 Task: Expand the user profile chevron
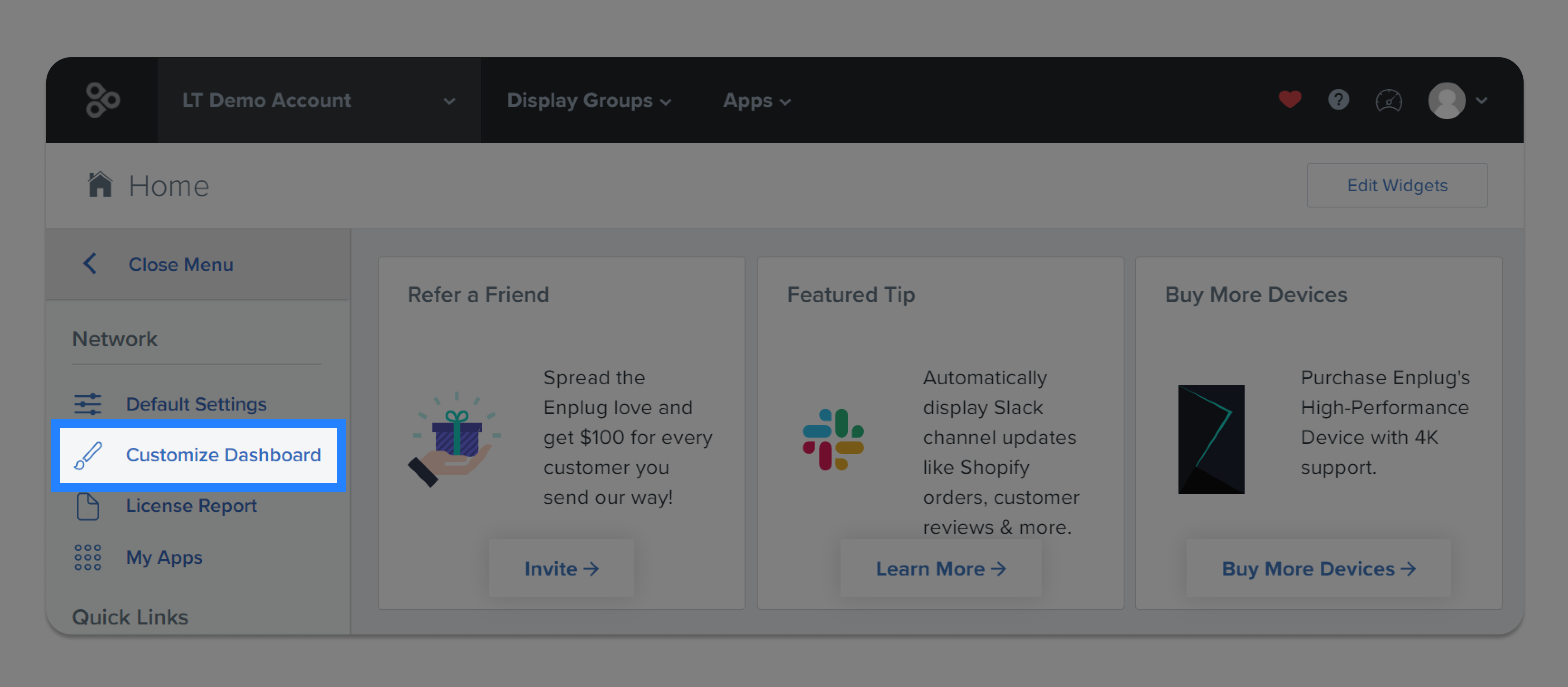point(1481,101)
